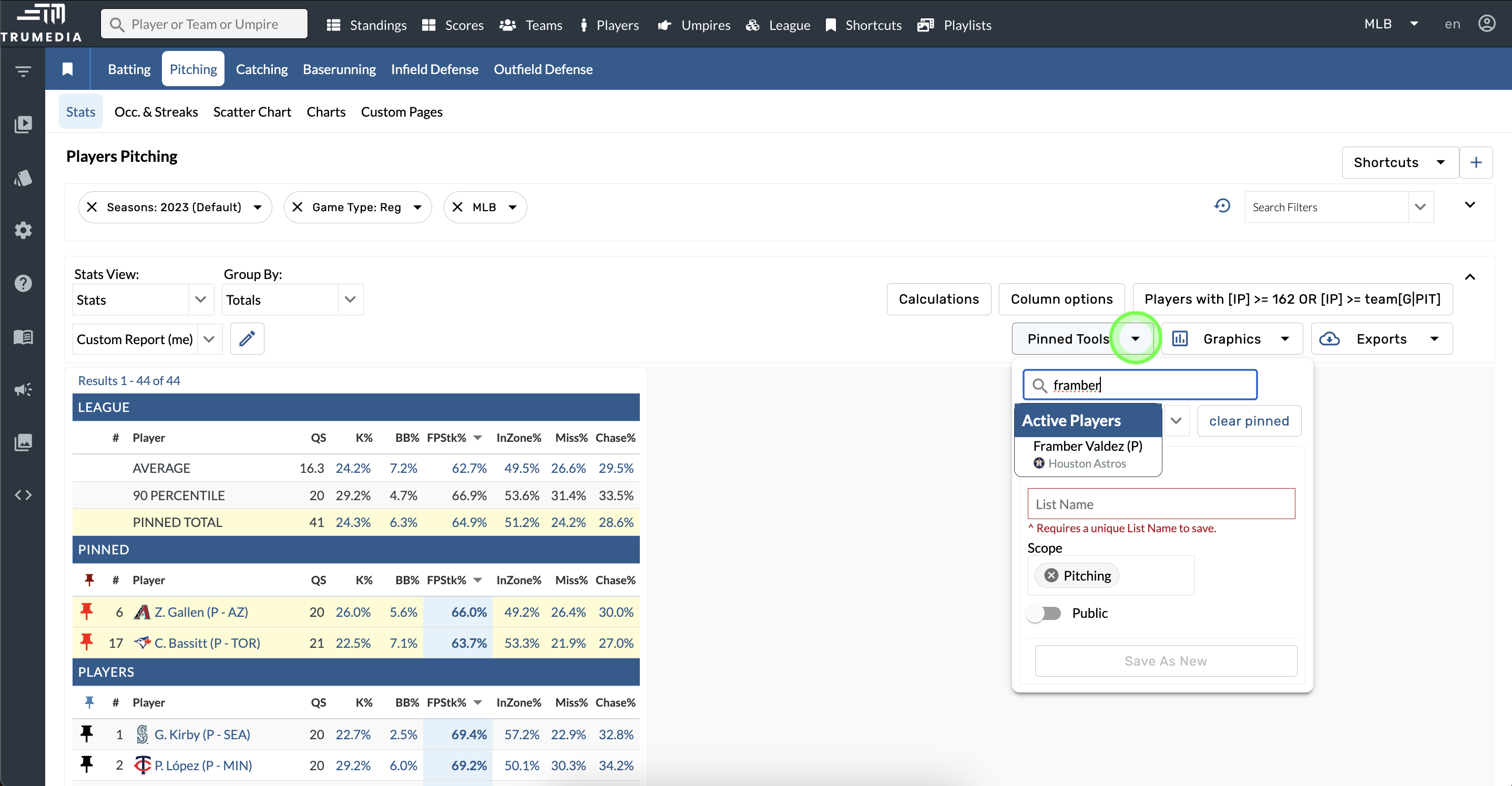Click the List Name input field
Viewport: 1512px width, 786px height.
point(1160,504)
